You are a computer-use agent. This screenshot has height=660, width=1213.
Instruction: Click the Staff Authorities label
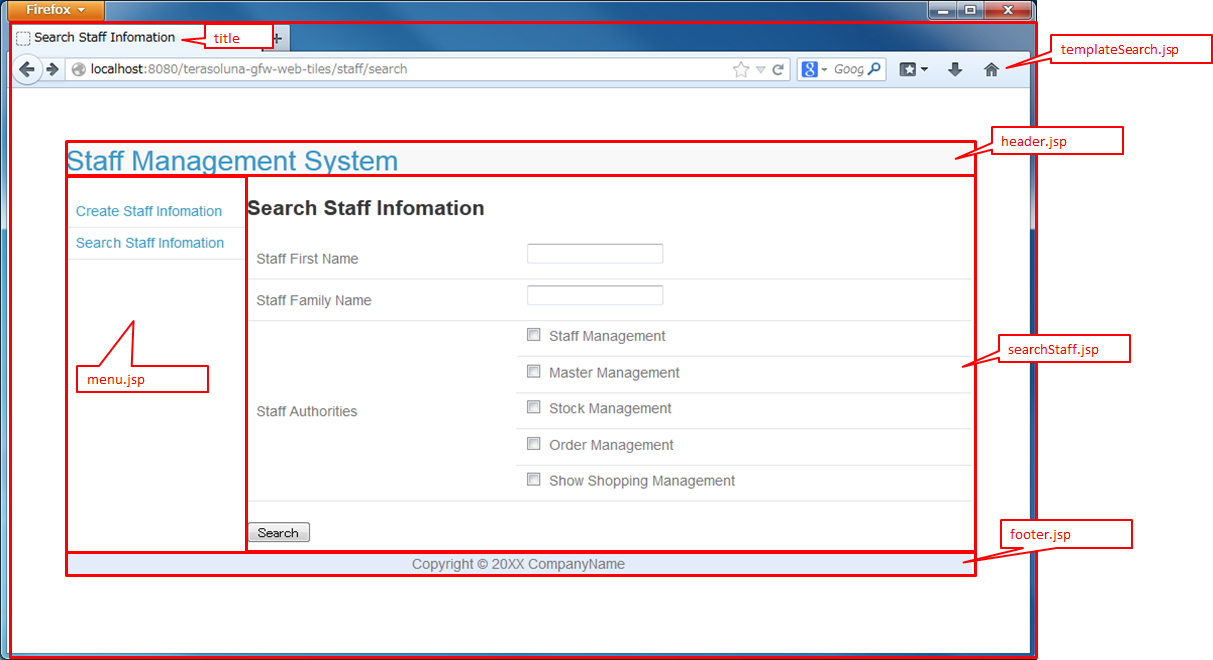[307, 411]
